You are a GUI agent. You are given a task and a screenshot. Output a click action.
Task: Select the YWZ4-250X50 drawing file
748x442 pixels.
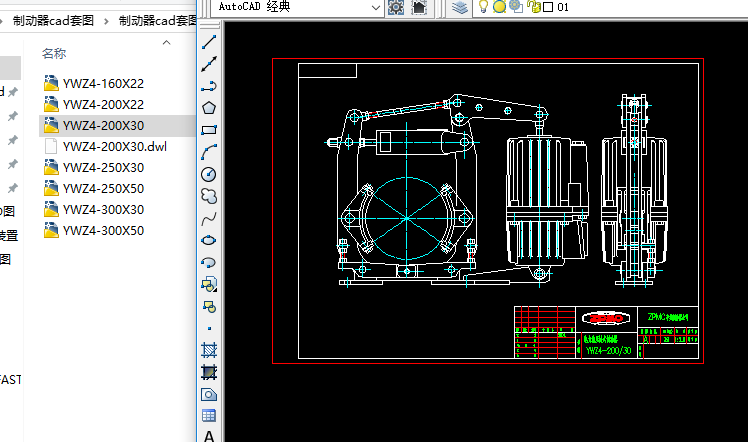click(102, 188)
